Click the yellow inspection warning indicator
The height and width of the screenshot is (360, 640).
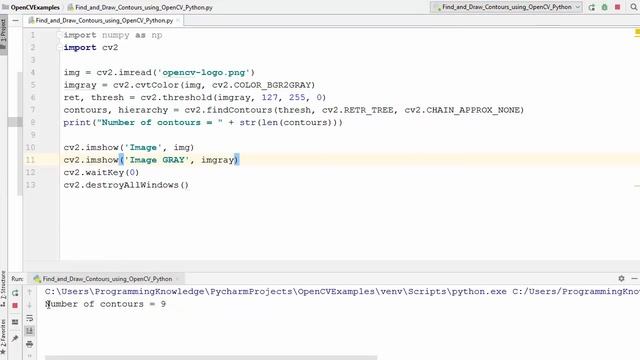pos(637,32)
